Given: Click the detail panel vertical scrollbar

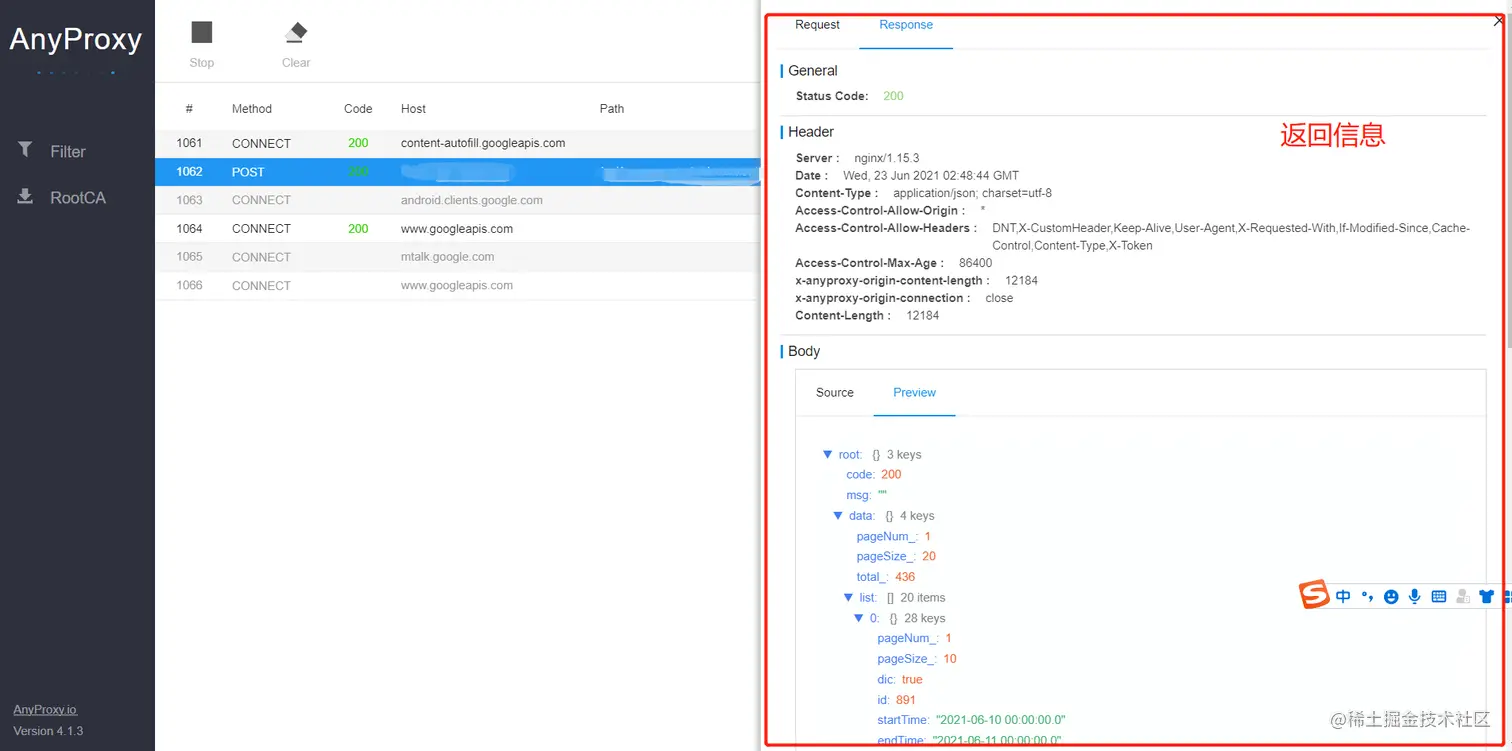Looking at the screenshot, I should pos(1507,180).
